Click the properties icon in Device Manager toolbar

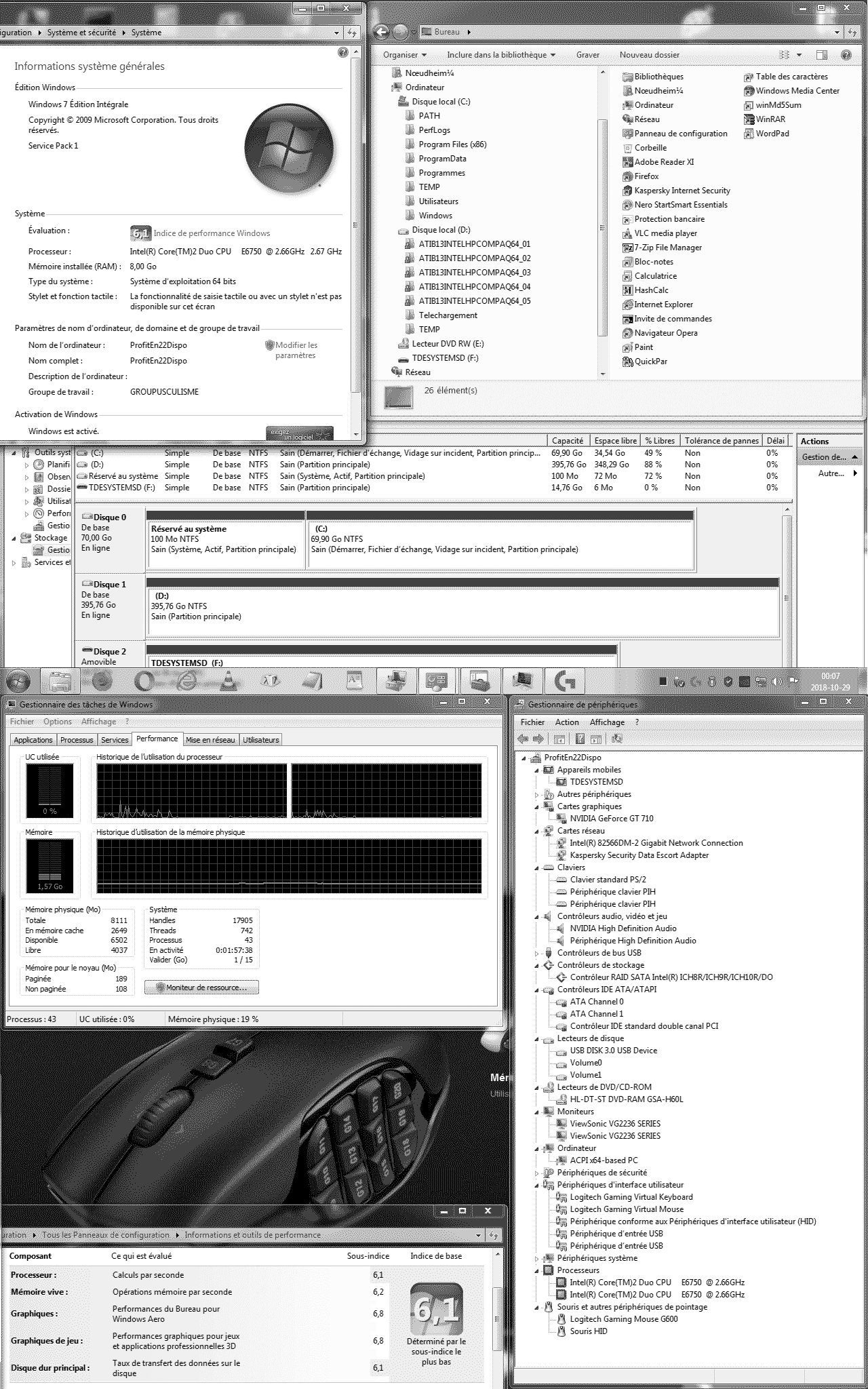click(x=596, y=739)
